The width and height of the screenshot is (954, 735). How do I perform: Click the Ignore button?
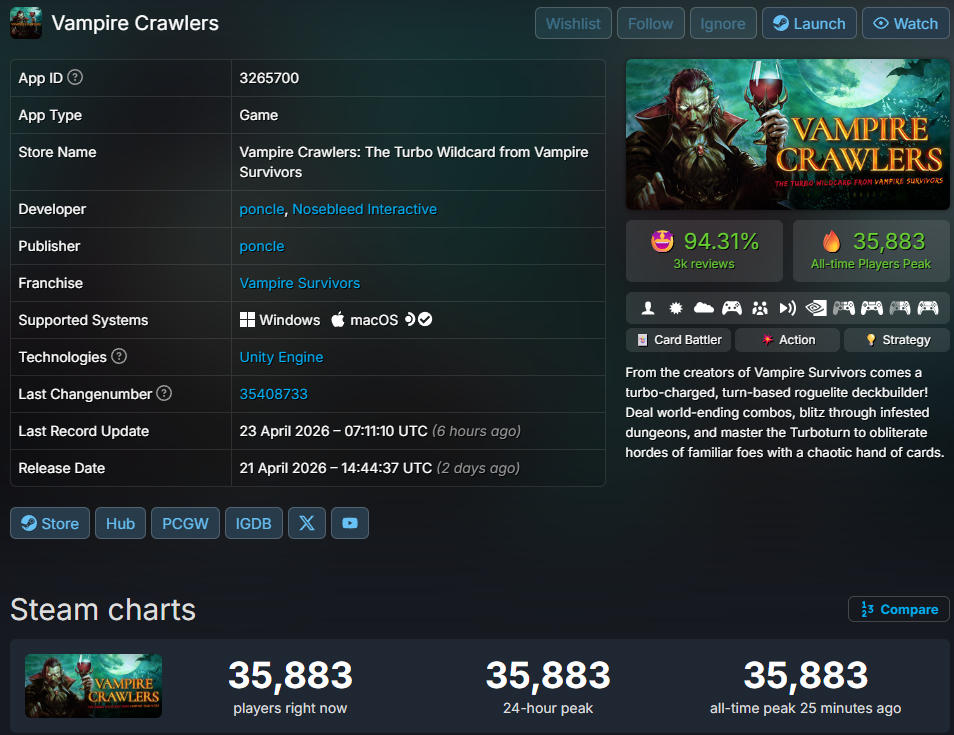click(x=723, y=23)
